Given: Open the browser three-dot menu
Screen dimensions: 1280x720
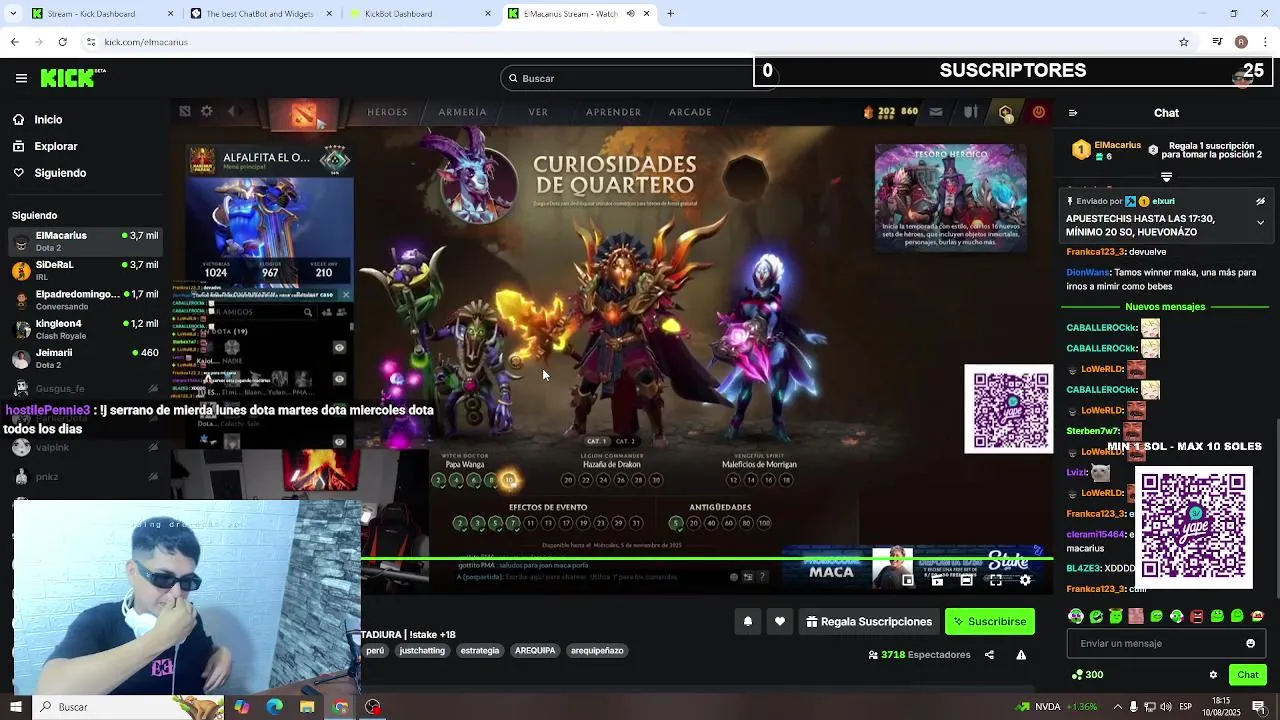Looking at the screenshot, I should point(1266,42).
